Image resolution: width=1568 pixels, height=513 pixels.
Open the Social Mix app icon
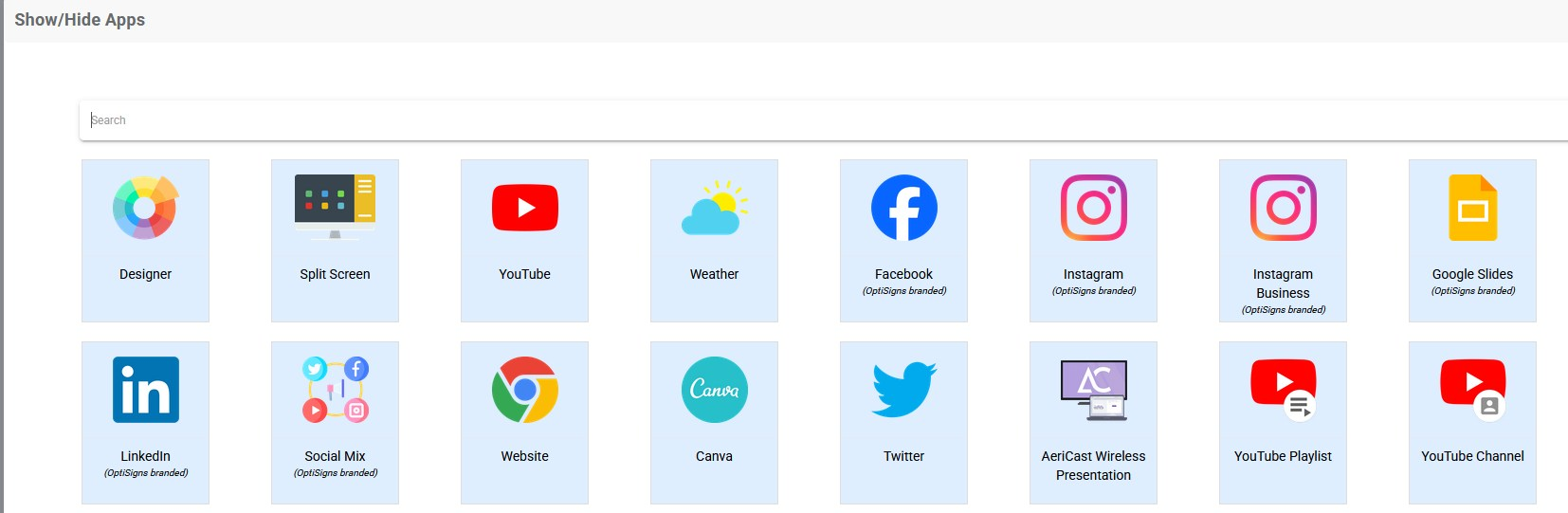[335, 390]
